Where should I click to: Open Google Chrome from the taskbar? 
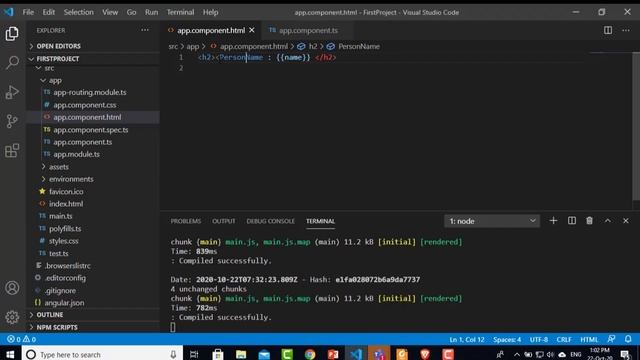pos(310,354)
